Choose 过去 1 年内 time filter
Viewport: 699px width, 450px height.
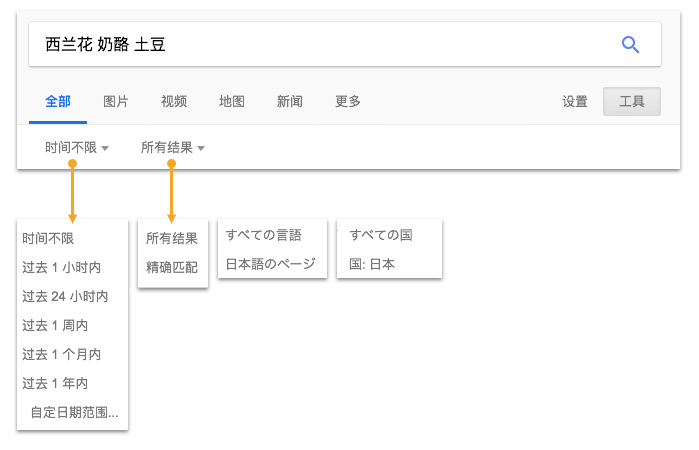tap(55, 384)
